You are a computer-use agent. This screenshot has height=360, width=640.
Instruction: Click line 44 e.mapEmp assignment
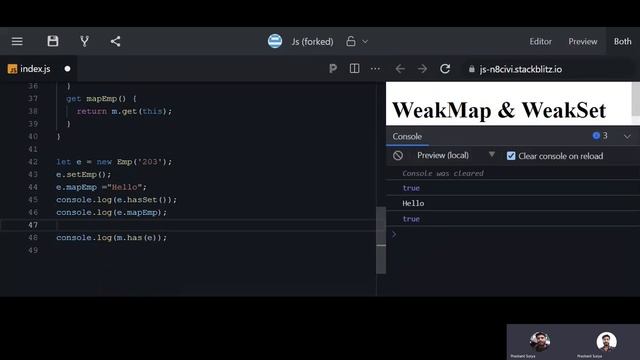pos(101,187)
